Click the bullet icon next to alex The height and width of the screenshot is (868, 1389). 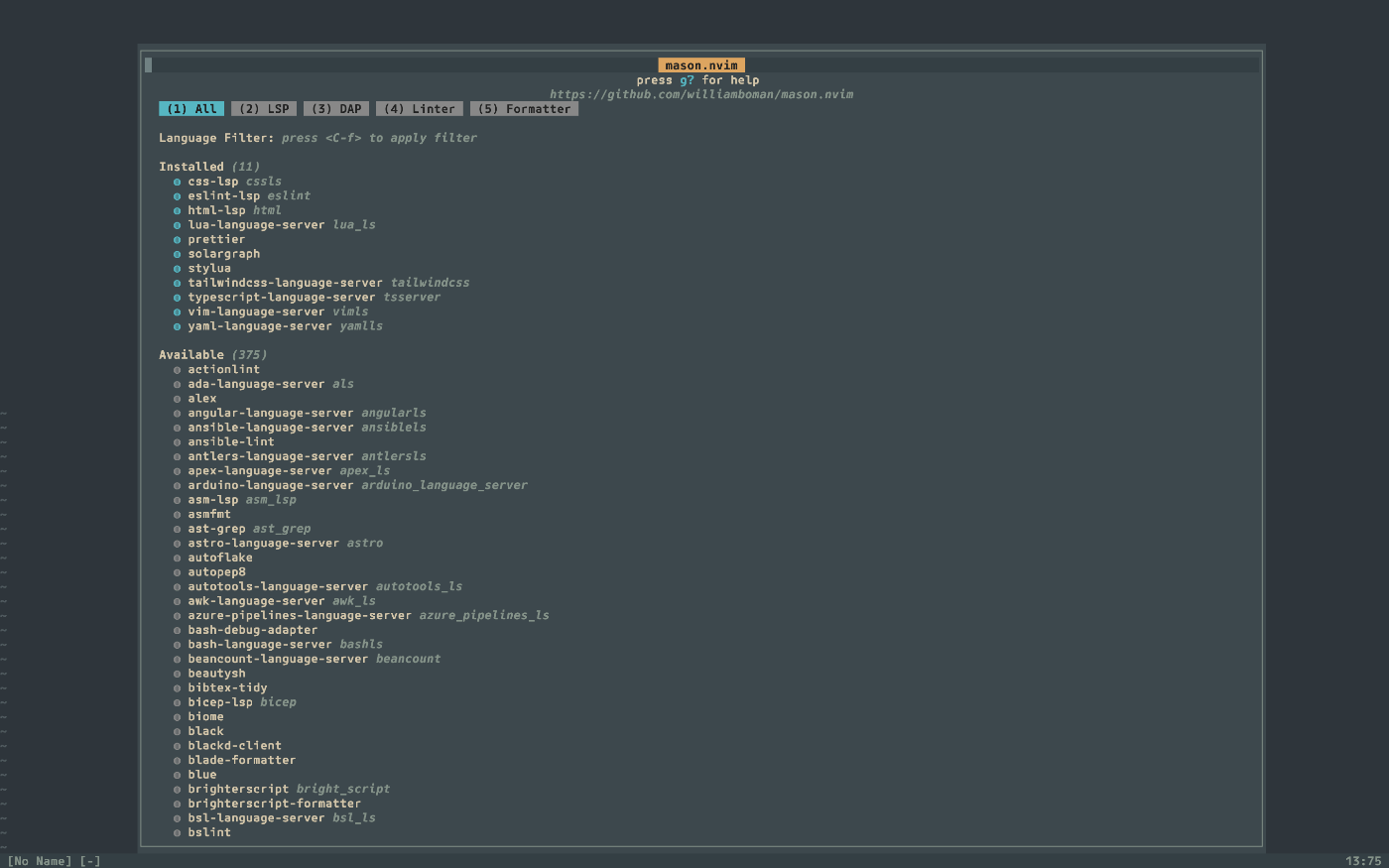click(178, 399)
